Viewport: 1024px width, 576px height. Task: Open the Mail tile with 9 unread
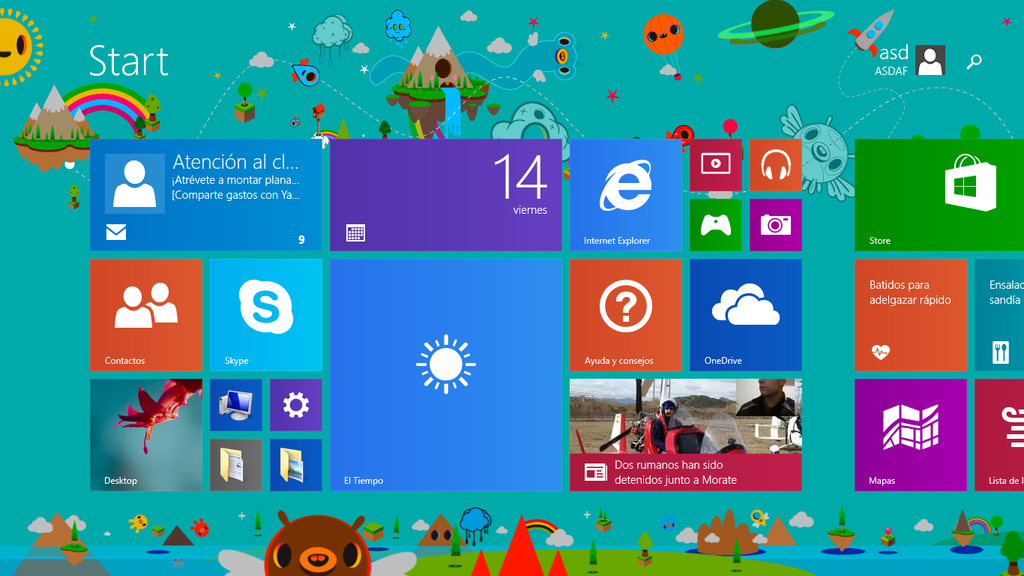click(205, 195)
